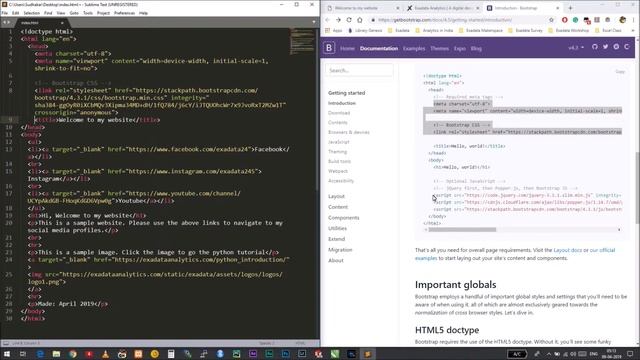Viewport: 640px width, 360px height.
Task: Open Sublime Text from the taskbar
Action: 367,354
